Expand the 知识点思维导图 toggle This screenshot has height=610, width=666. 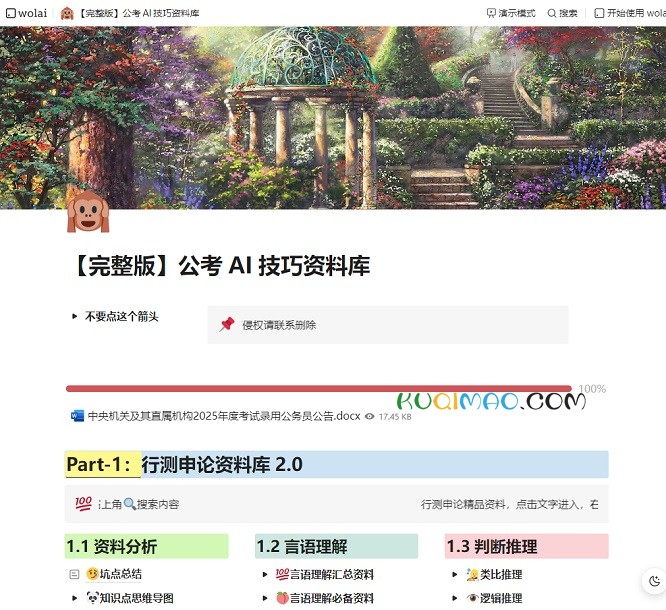(74, 599)
